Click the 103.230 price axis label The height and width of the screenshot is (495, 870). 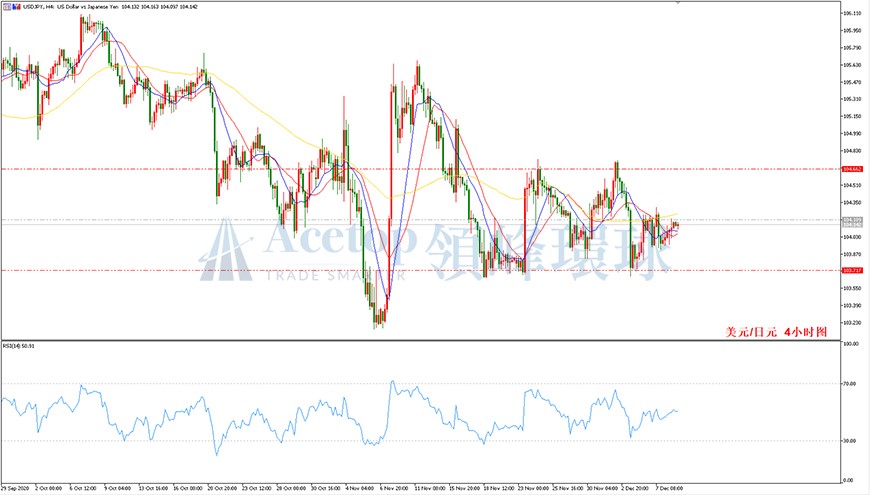click(852, 322)
